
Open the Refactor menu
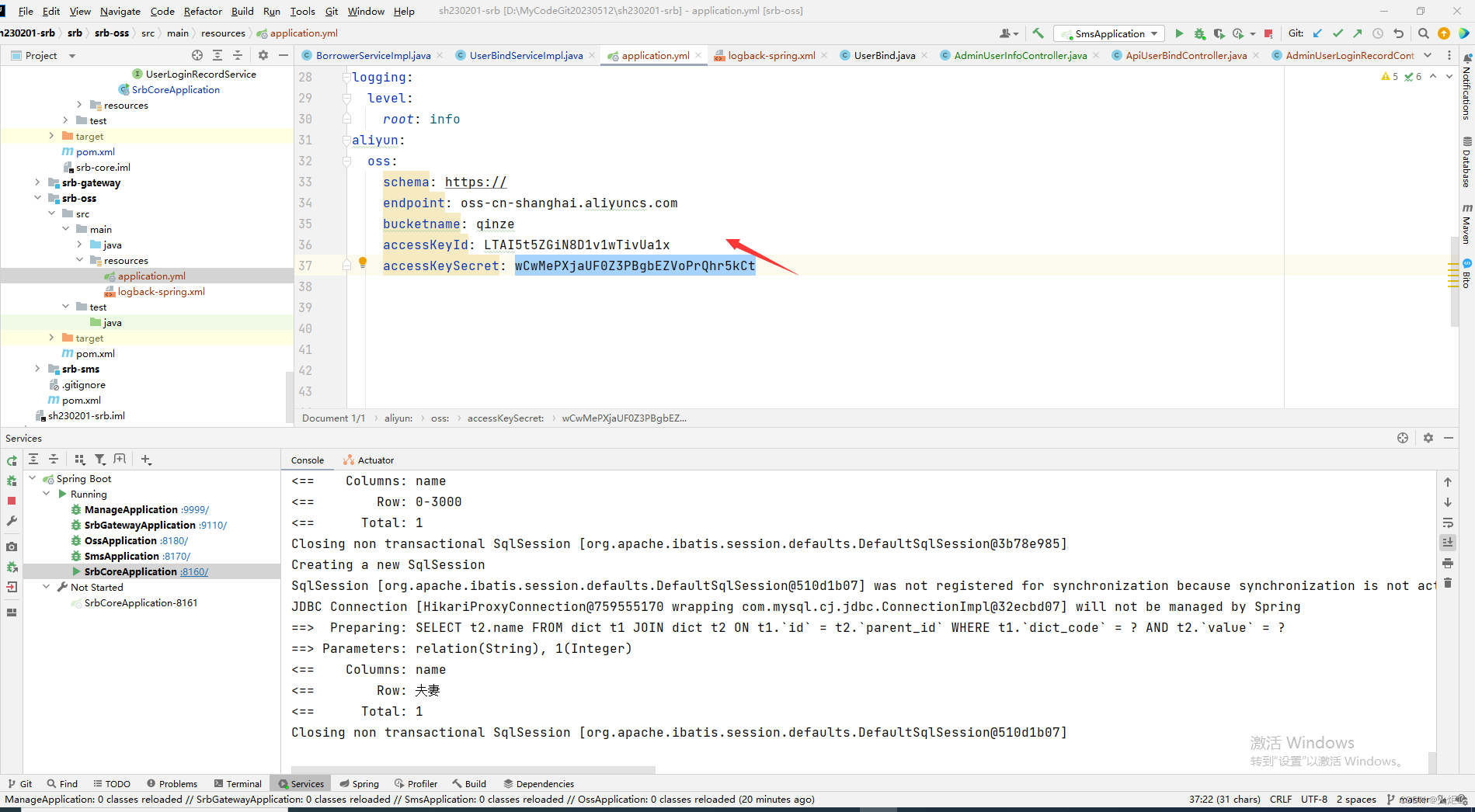coord(203,11)
